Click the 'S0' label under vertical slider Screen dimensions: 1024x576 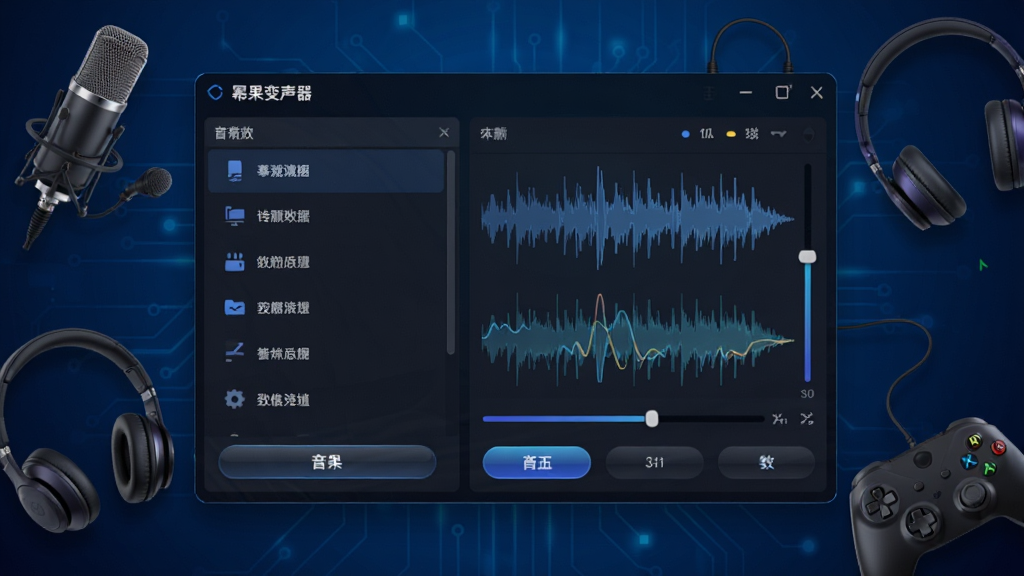pyautogui.click(x=807, y=394)
